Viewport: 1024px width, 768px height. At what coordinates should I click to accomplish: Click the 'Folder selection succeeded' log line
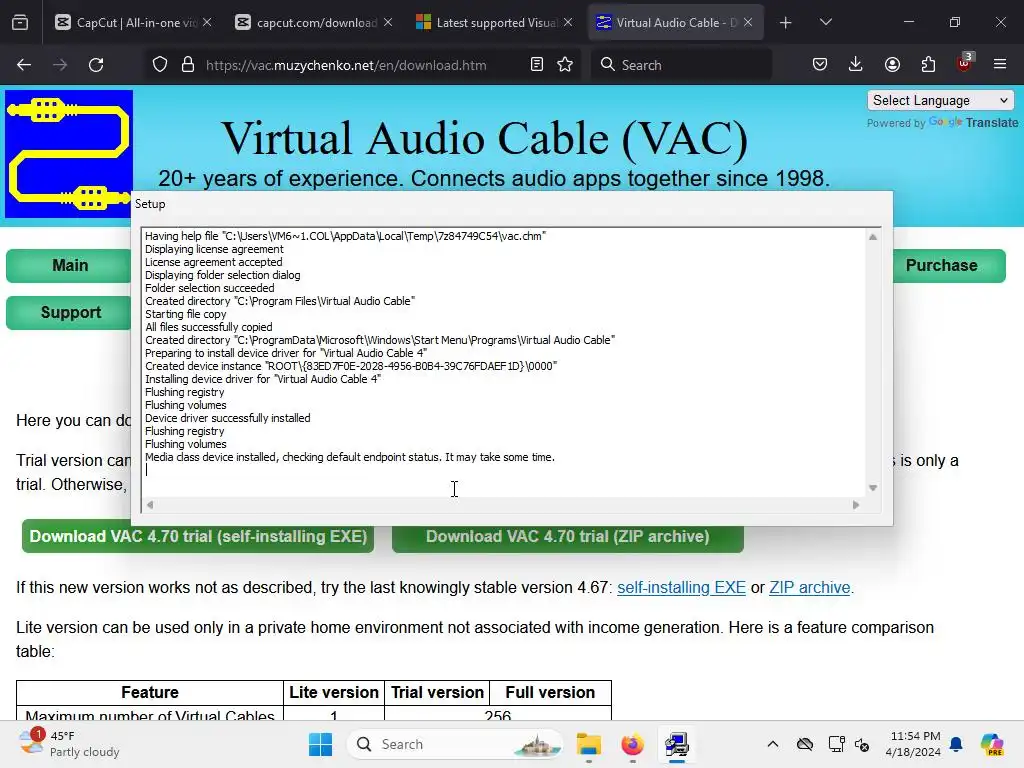point(210,288)
